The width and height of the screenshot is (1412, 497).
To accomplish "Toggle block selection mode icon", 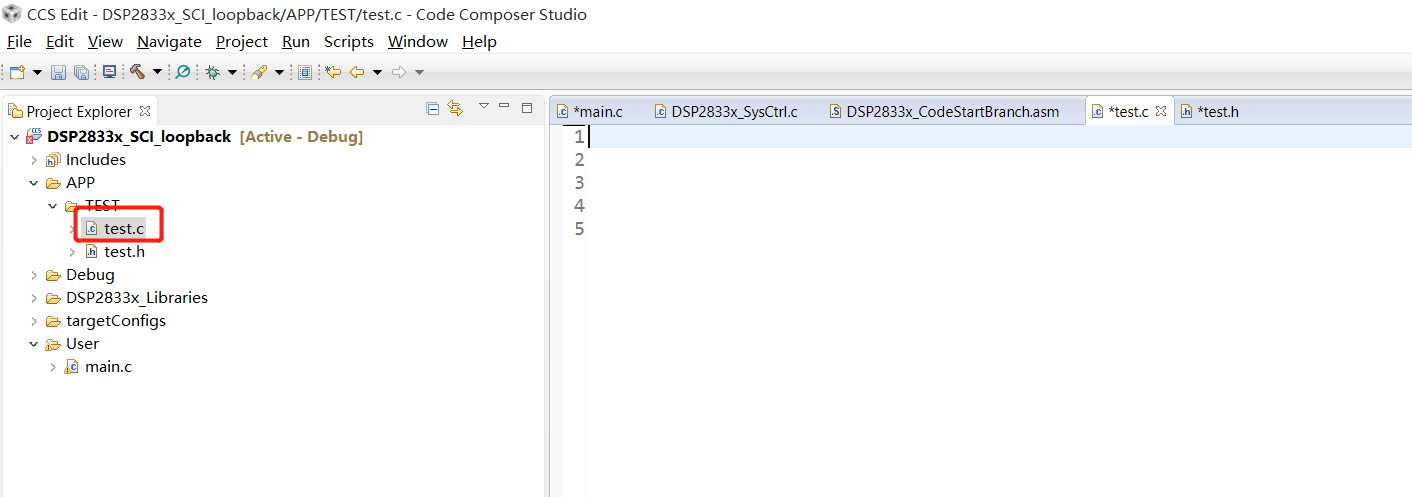I will coord(305,72).
